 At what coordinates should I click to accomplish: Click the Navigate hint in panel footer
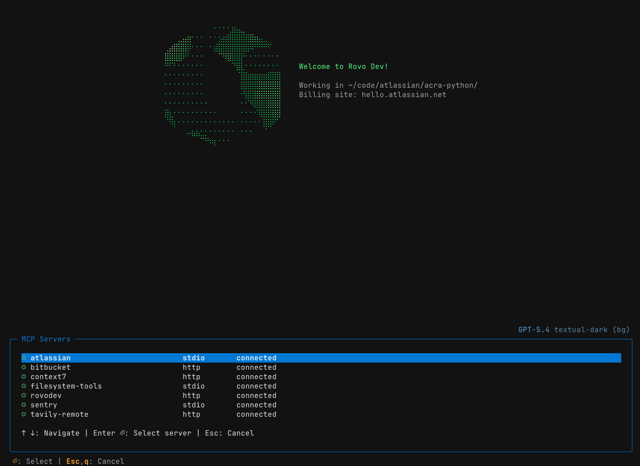point(50,433)
